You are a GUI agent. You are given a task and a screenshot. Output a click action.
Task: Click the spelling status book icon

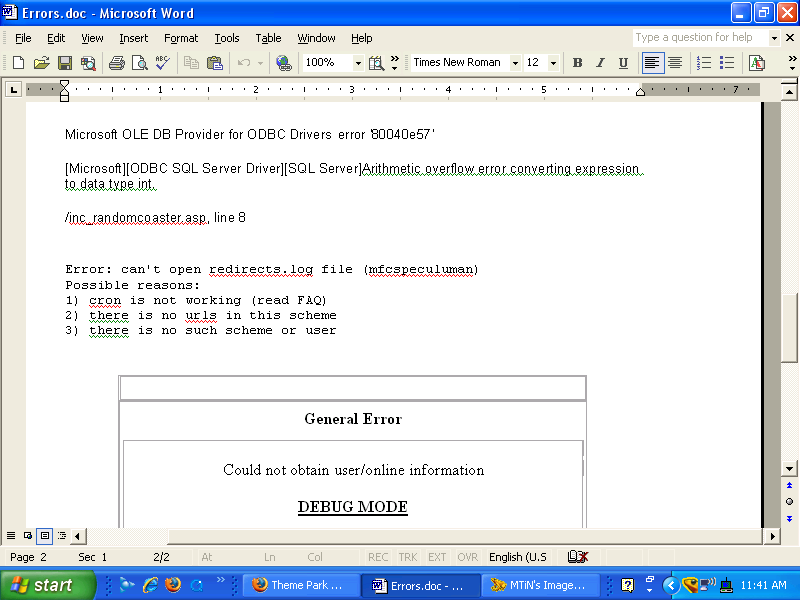[x=578, y=557]
